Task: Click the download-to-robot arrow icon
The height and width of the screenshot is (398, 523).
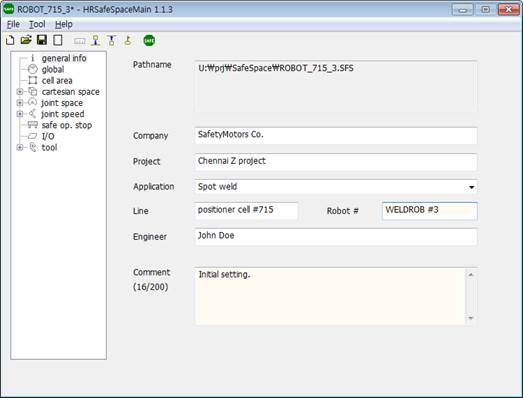Action: (96, 40)
